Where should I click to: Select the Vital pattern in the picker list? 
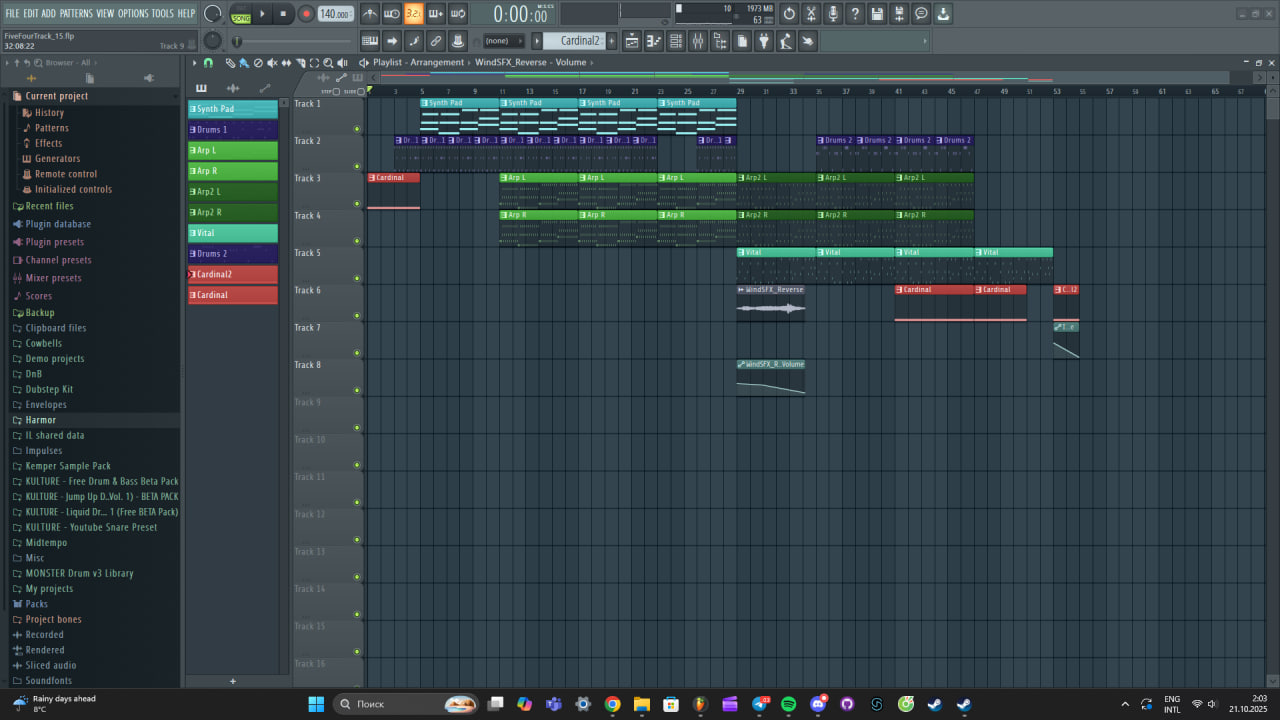[x=232, y=233]
